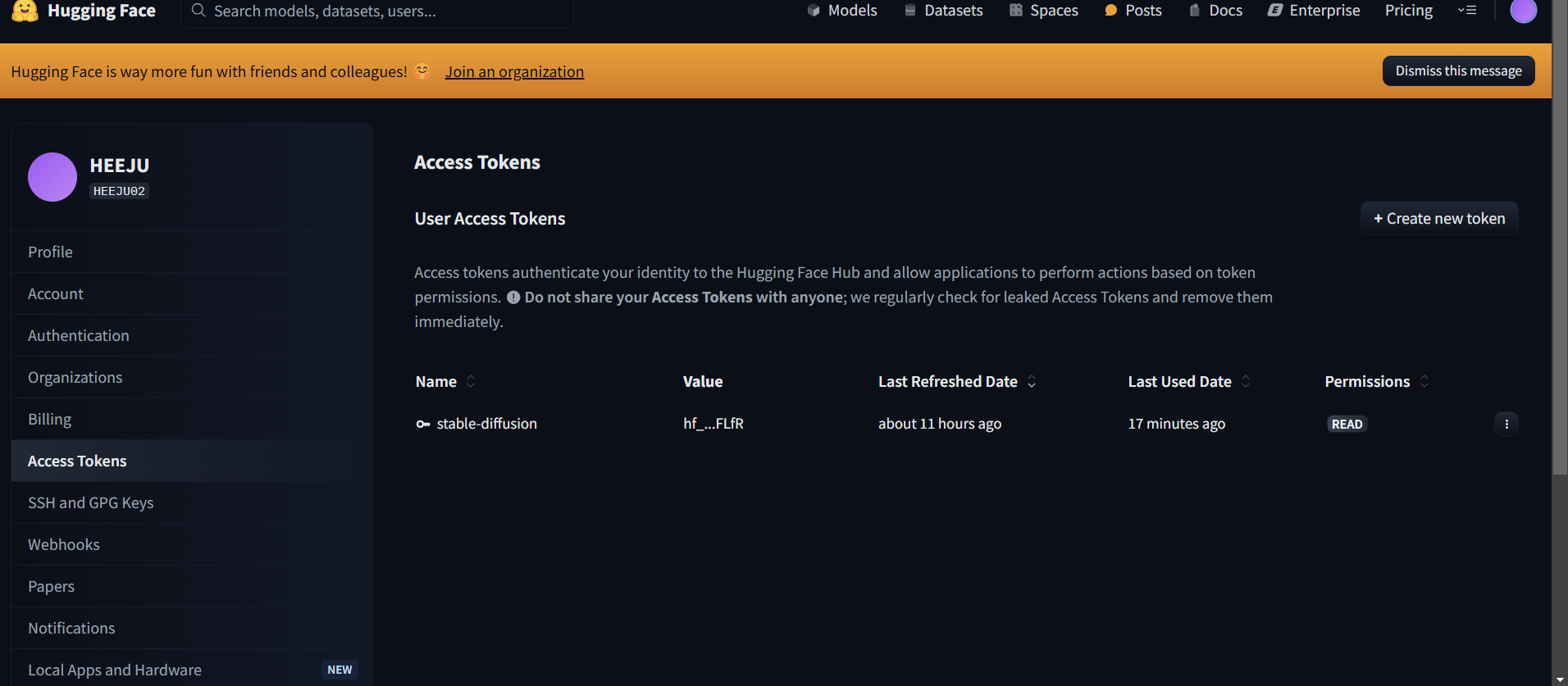Screen dimensions: 1568x686
Task: Open the hamburger more-options menu
Action: [x=1467, y=11]
